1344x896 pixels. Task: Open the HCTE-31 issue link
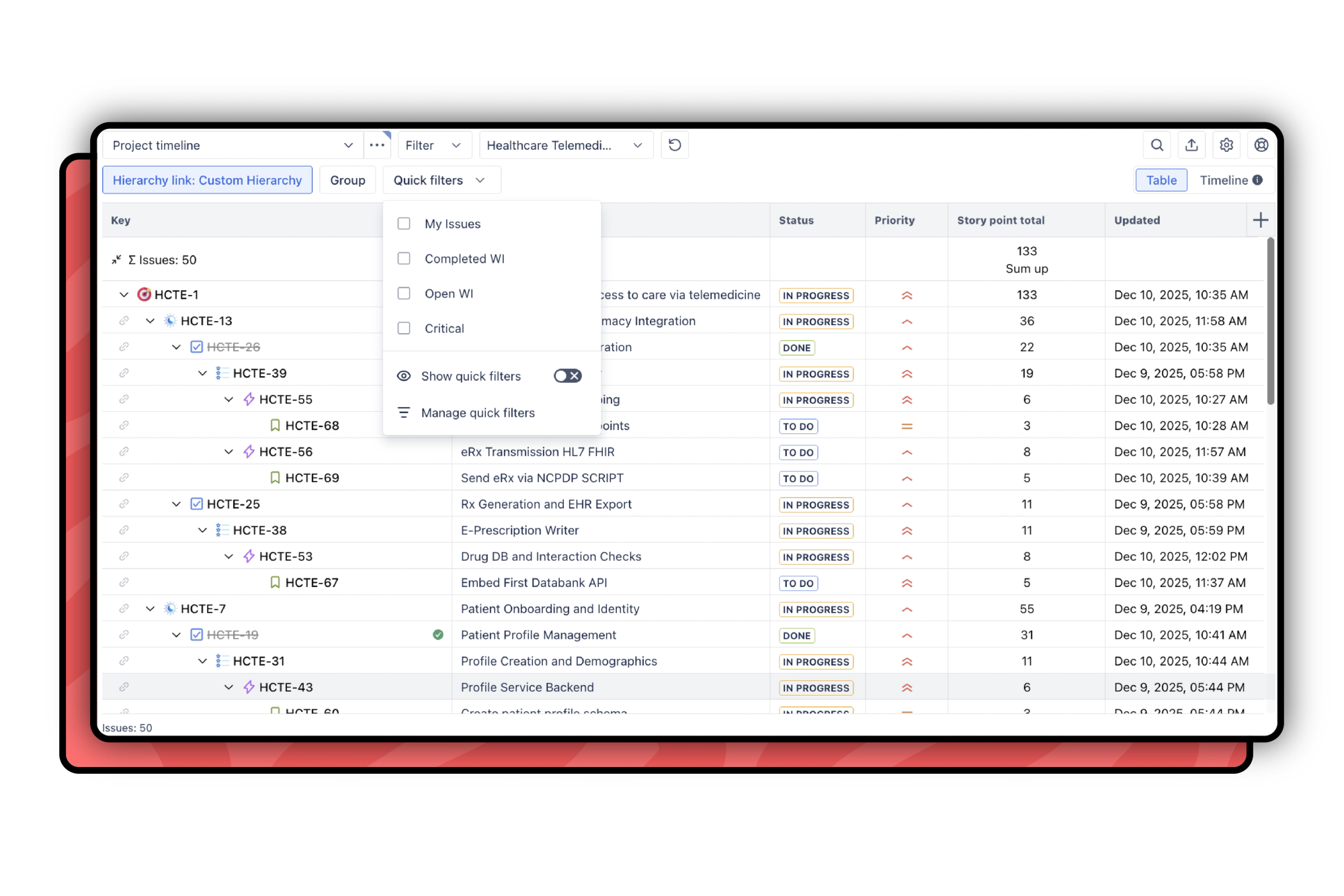259,662
